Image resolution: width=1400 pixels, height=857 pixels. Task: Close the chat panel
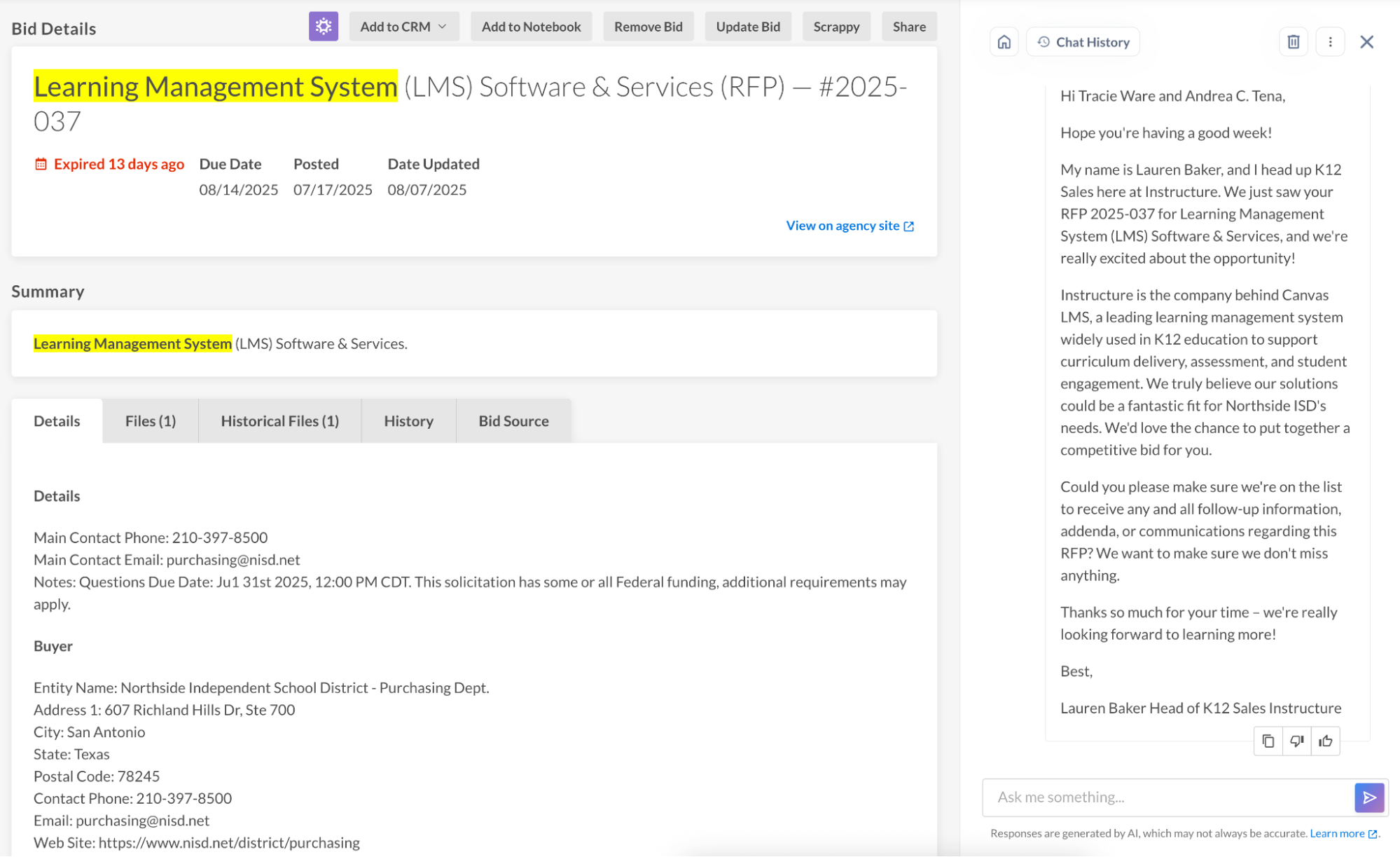click(x=1366, y=42)
